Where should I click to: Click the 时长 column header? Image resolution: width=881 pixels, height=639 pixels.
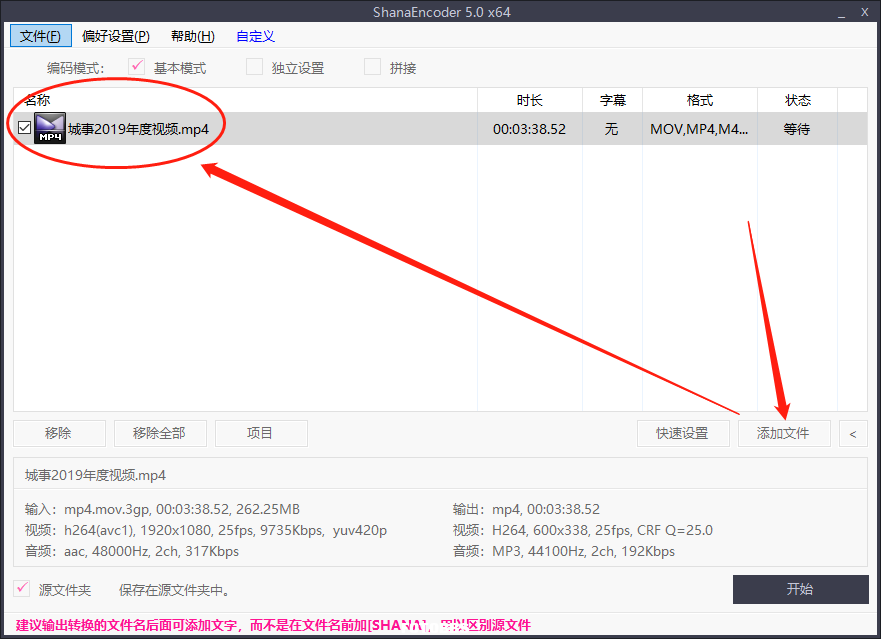point(530,100)
